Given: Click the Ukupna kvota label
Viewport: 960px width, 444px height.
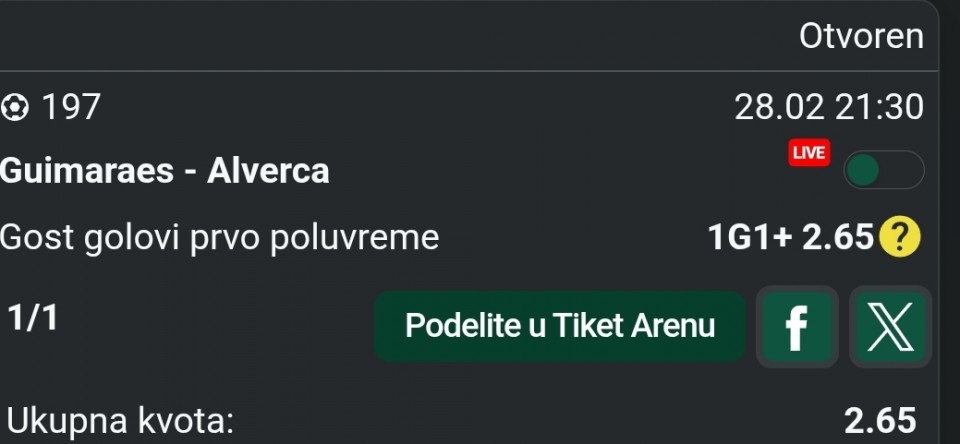Looking at the screenshot, I should 120,420.
